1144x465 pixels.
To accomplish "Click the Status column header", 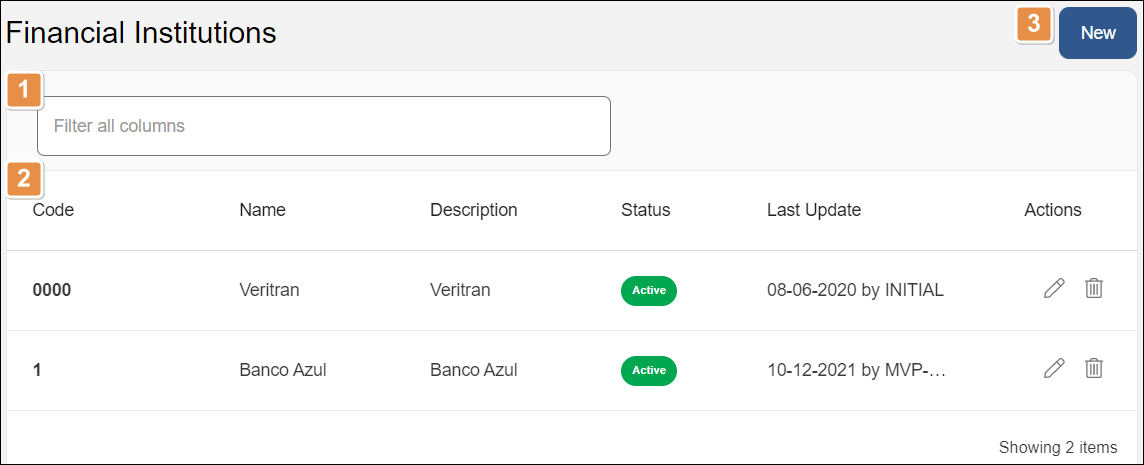I will tap(645, 210).
